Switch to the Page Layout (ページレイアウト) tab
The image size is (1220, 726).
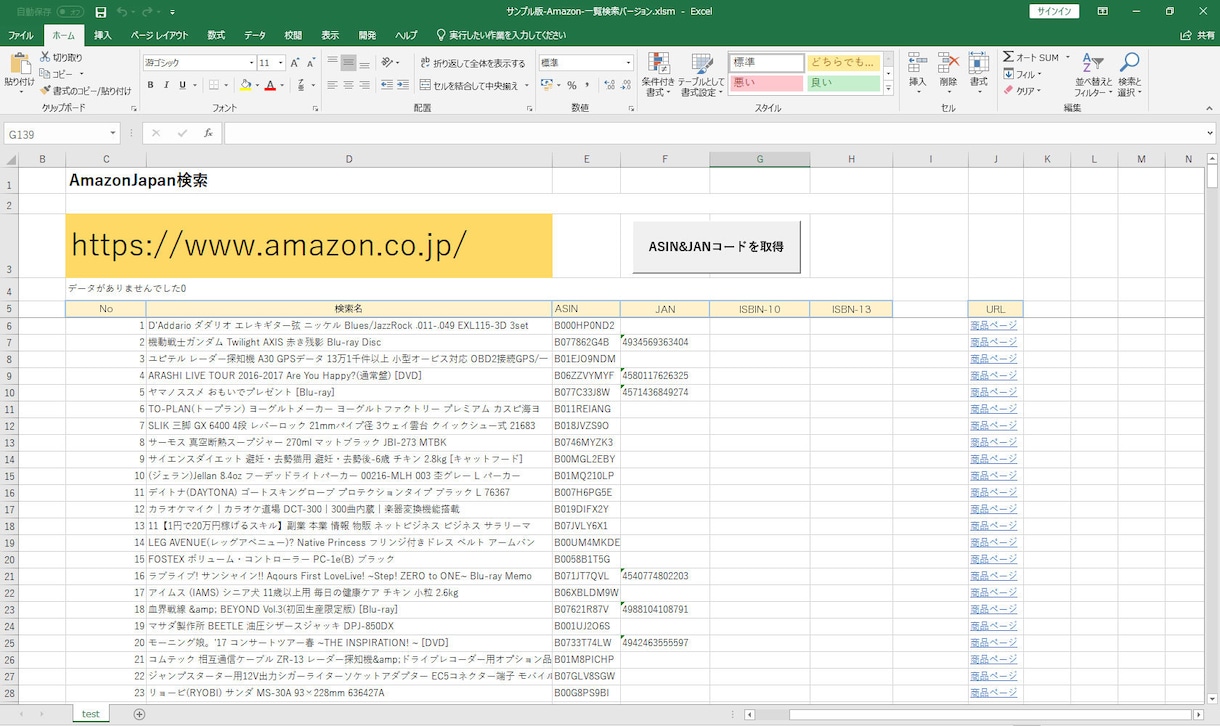tap(159, 35)
